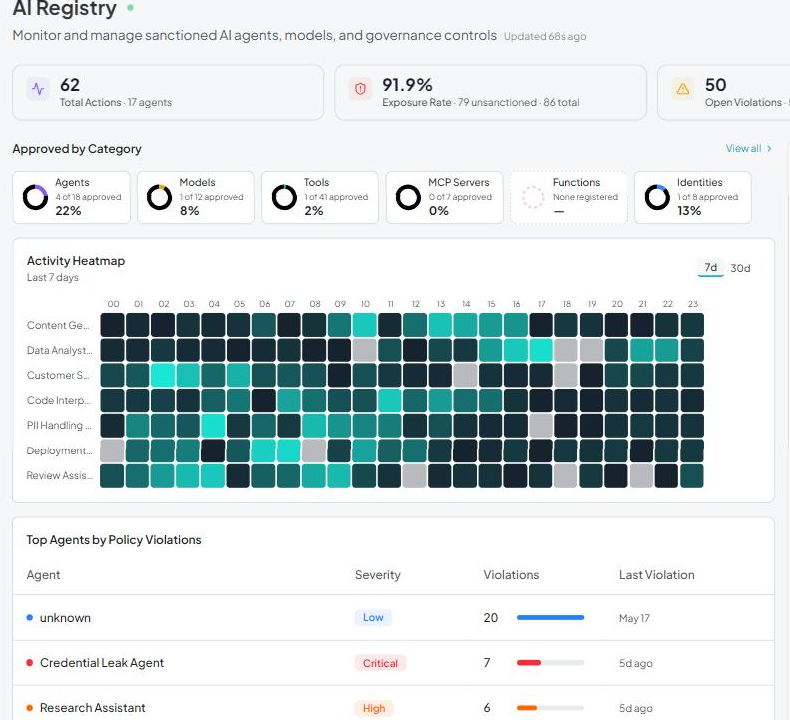Click the Models approval donut chart
The image size is (790, 720).
(160, 197)
